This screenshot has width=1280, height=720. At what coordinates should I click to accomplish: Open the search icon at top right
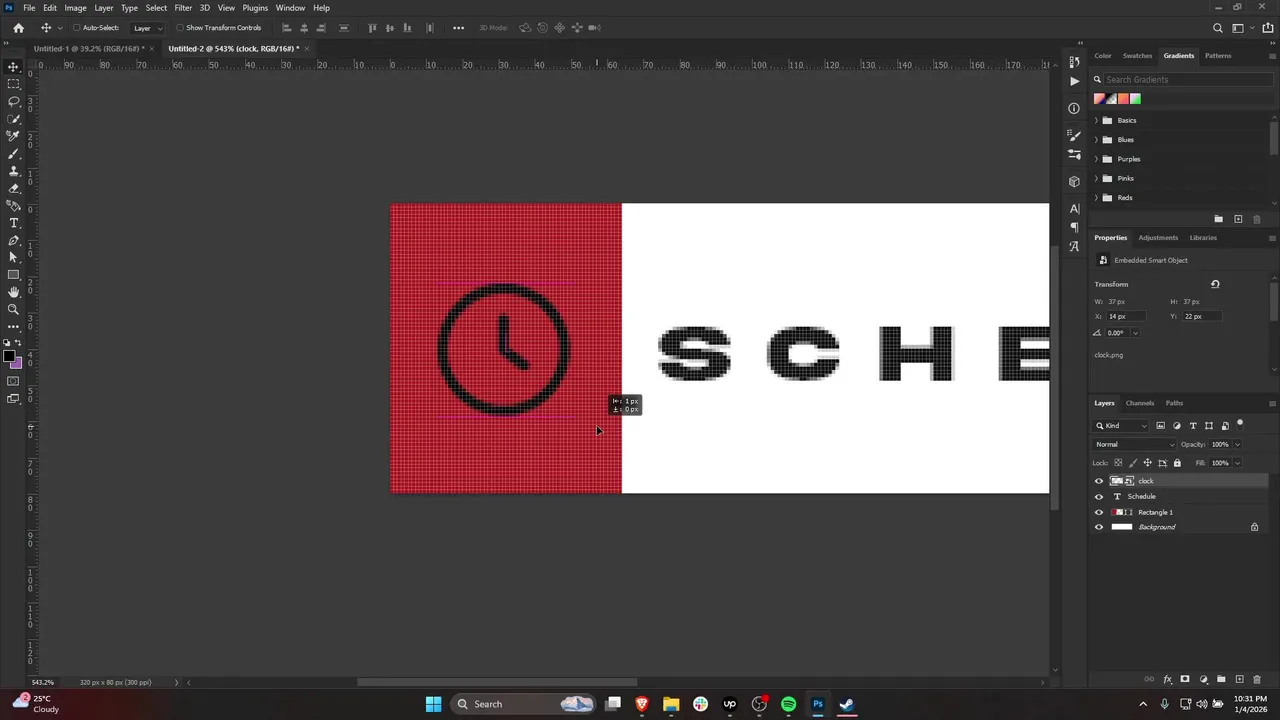click(x=1217, y=28)
